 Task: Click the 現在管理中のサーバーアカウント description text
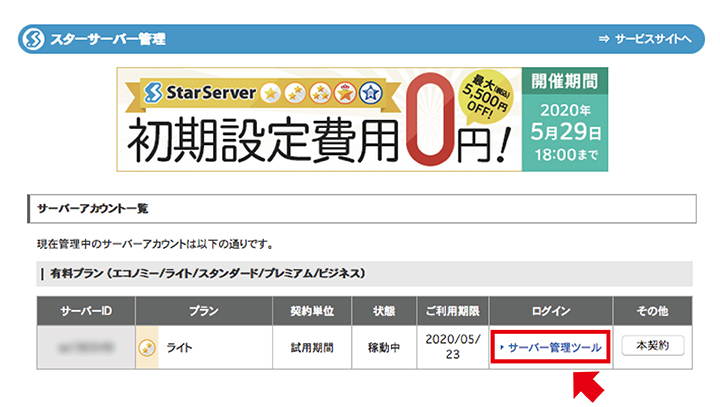point(155,244)
